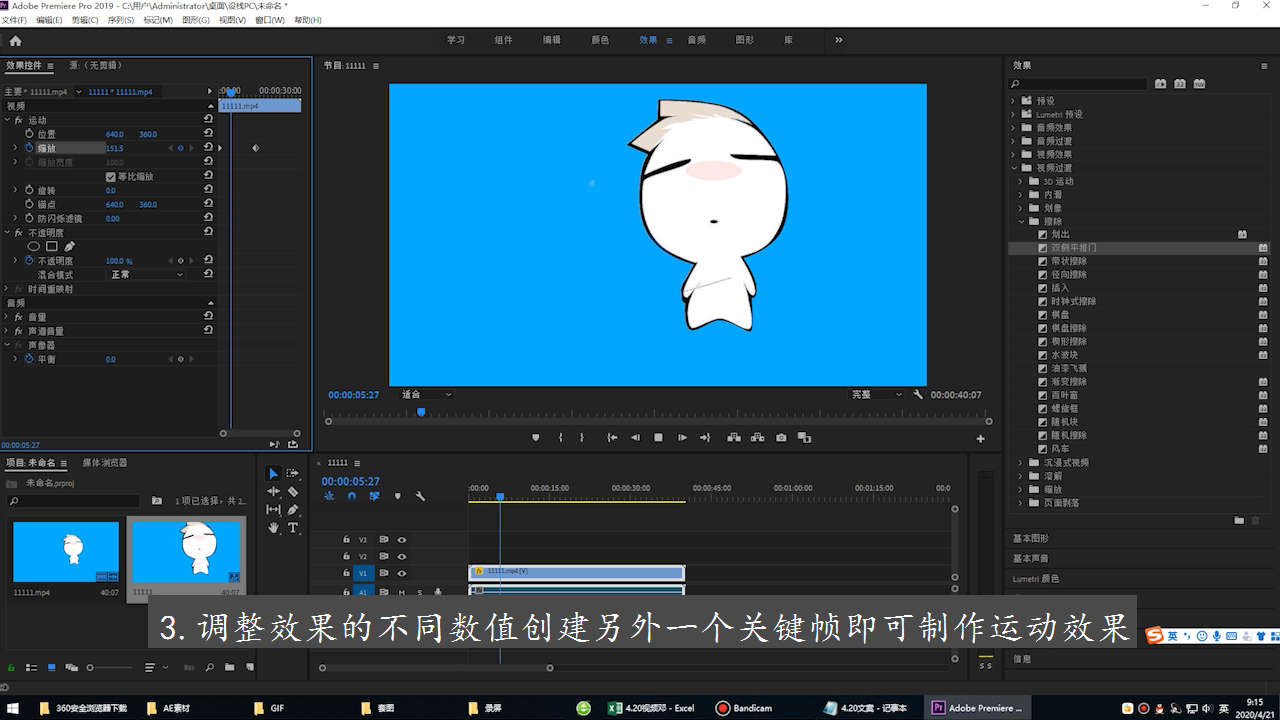The height and width of the screenshot is (720, 1280).
Task: Open the 剪辑 menu
Action: pos(84,20)
